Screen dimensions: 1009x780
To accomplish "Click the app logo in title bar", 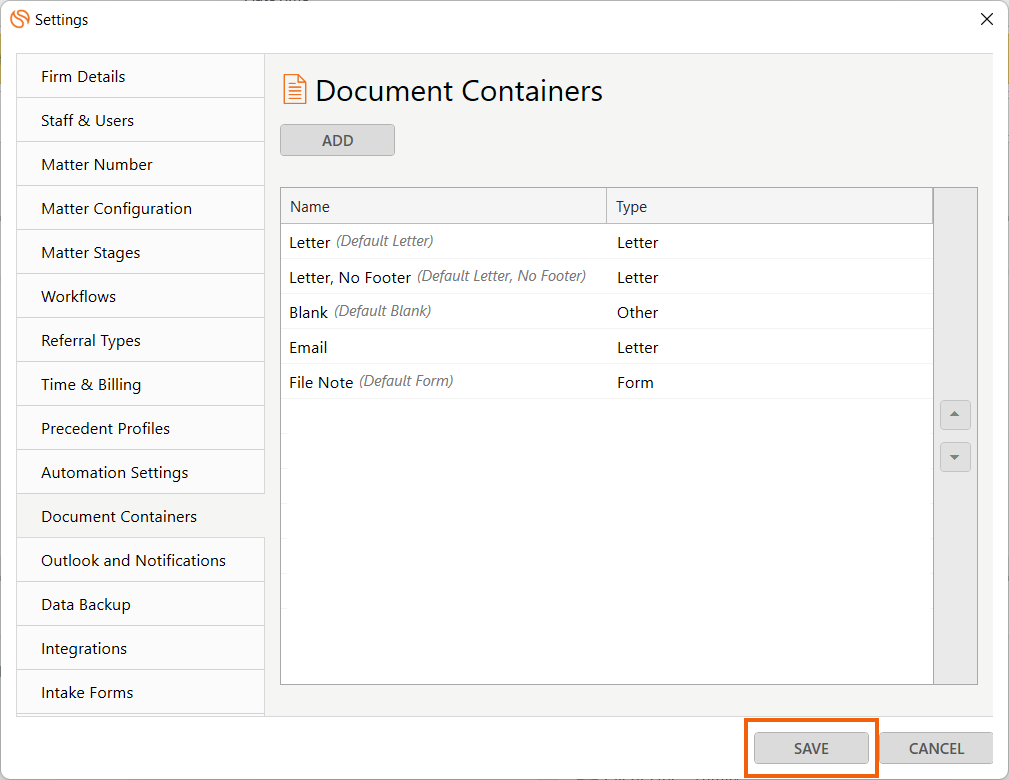I will pos(19,19).
